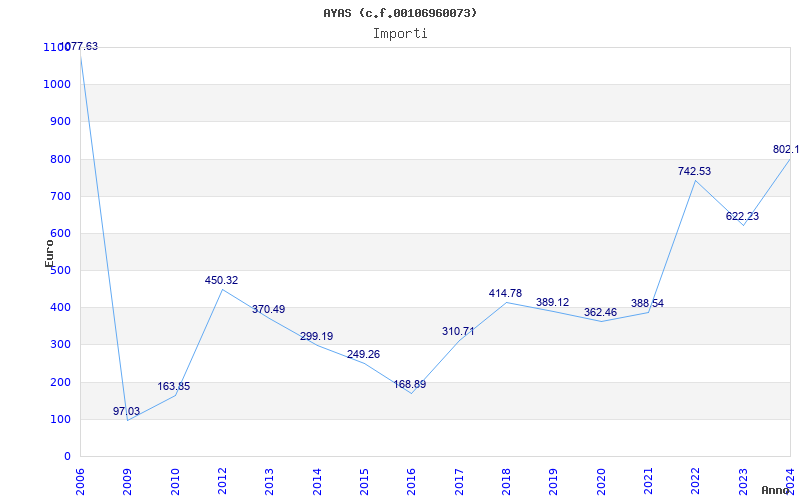
Task: Click the 414.78 data label
Action: coord(505,293)
